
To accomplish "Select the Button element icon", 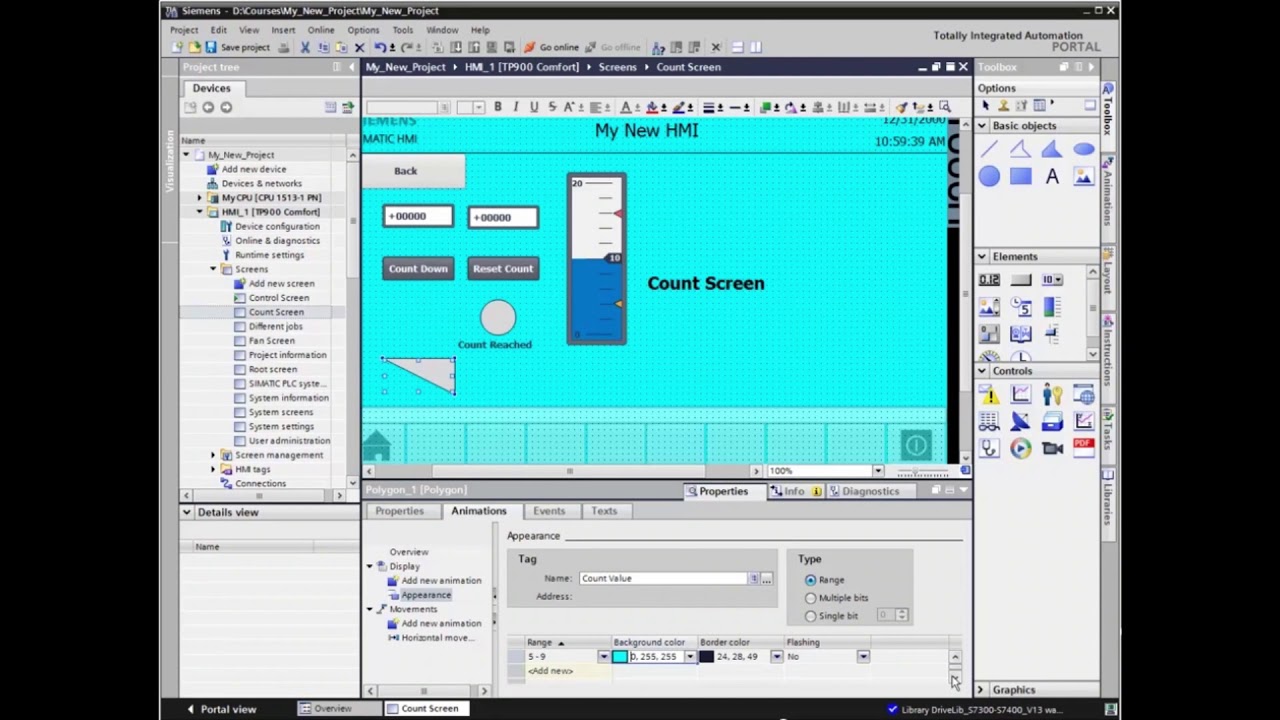I will [1020, 280].
